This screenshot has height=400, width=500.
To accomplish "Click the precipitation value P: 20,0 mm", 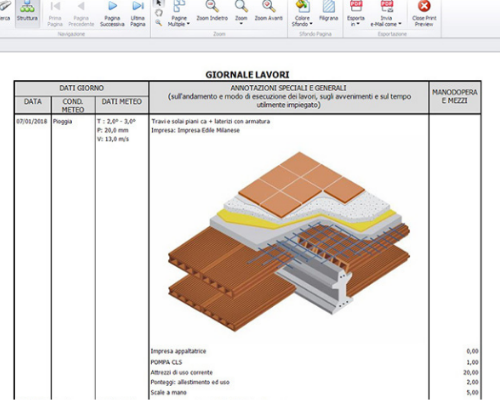I will pyautogui.click(x=113, y=130).
